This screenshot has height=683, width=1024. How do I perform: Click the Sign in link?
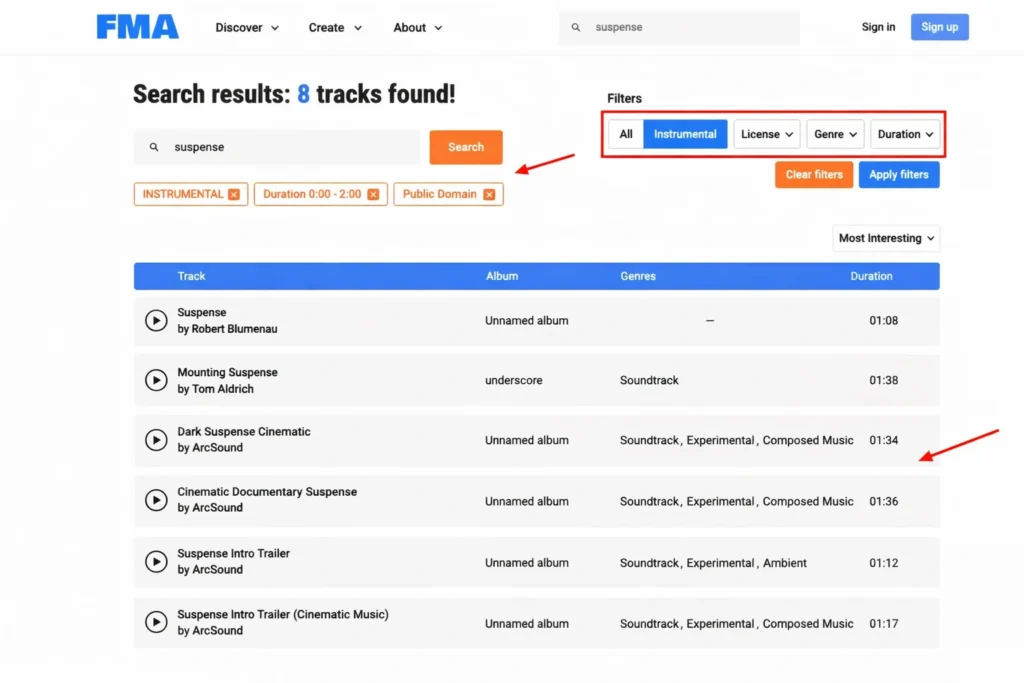point(878,27)
